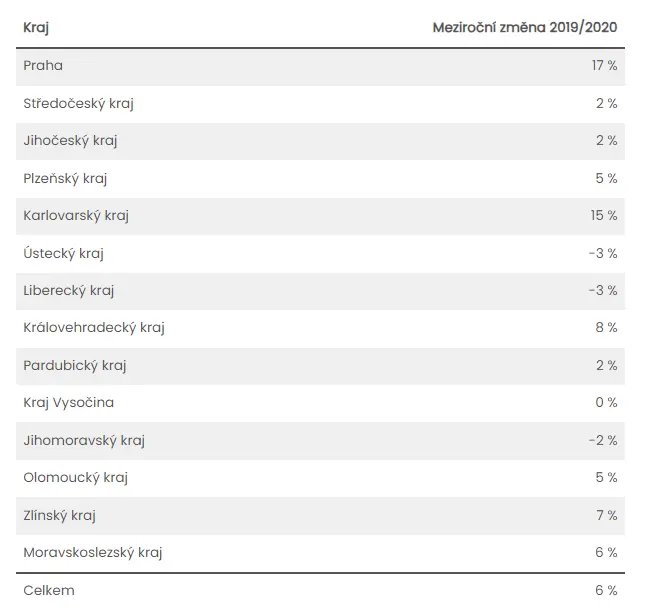Image resolution: width=646 pixels, height=609 pixels.
Task: Select the Středočeský kraj row
Action: [x=321, y=104]
